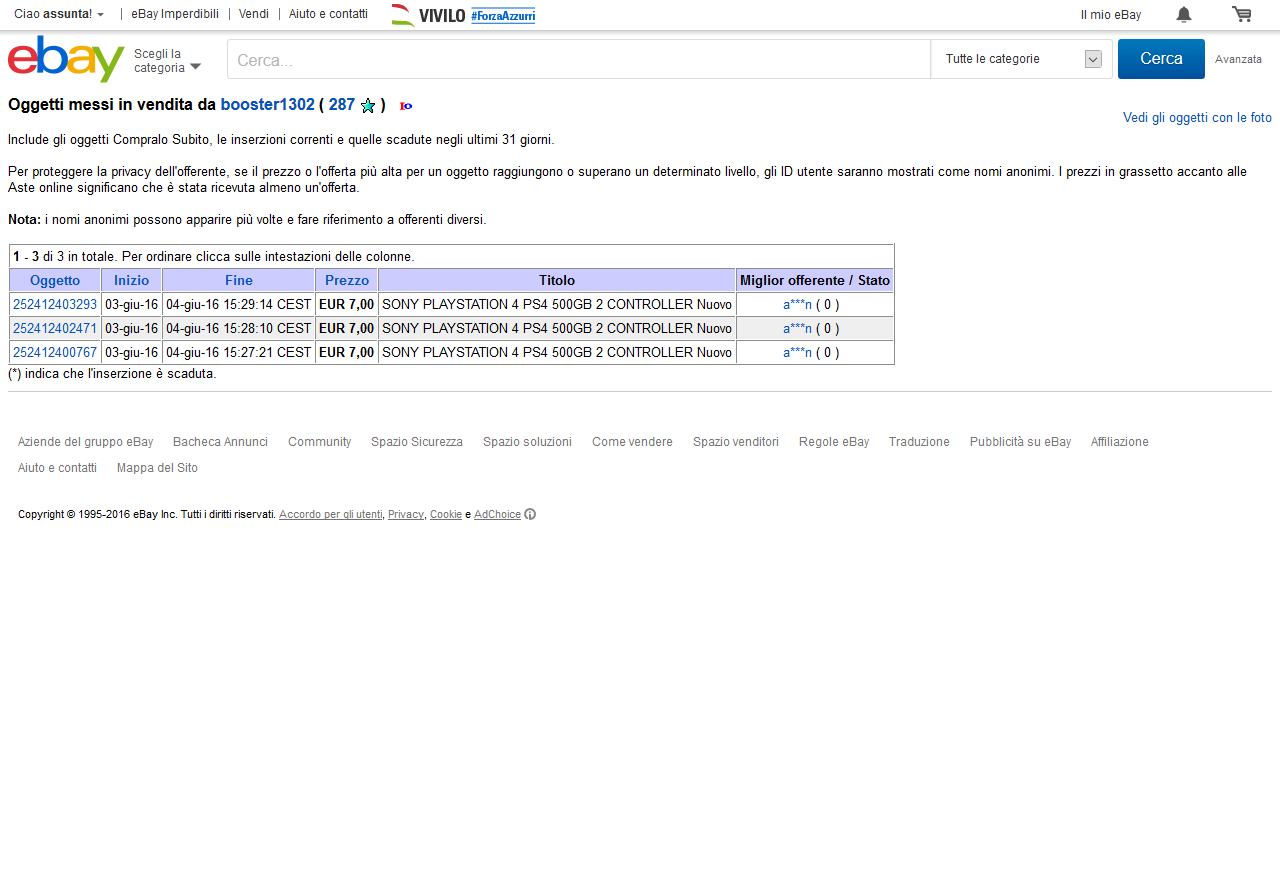The height and width of the screenshot is (884, 1280).
Task: Open the notifications bell icon
Action: pos(1183,14)
